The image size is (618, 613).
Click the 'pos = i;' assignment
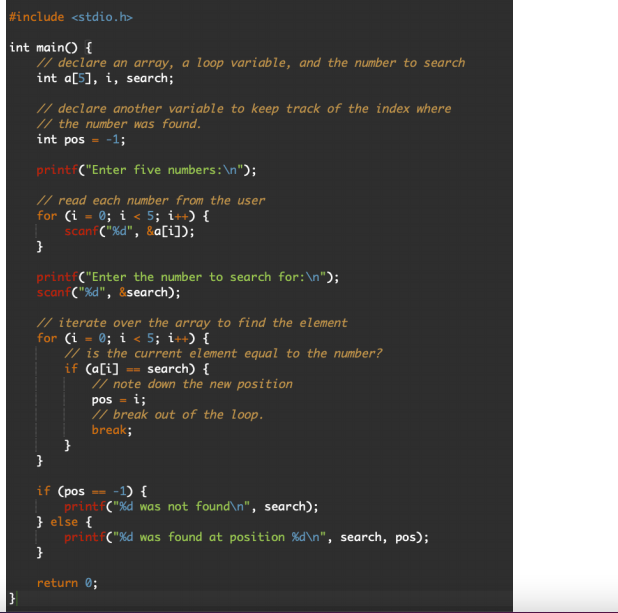(x=119, y=400)
